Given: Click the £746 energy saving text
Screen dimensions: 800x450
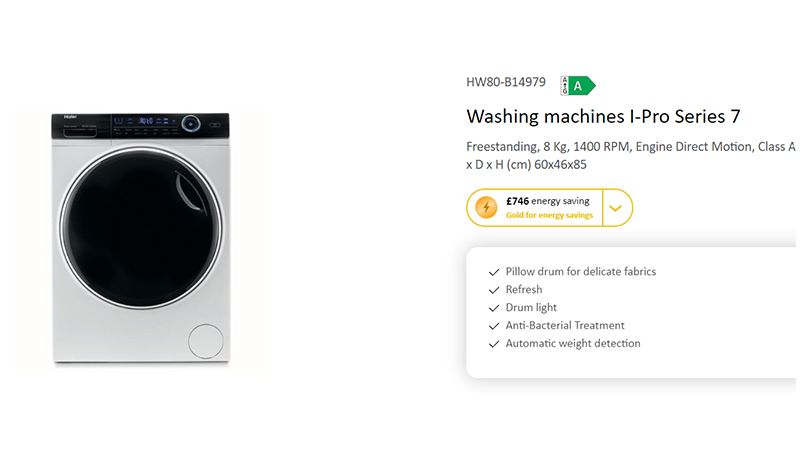Looking at the screenshot, I should (547, 201).
